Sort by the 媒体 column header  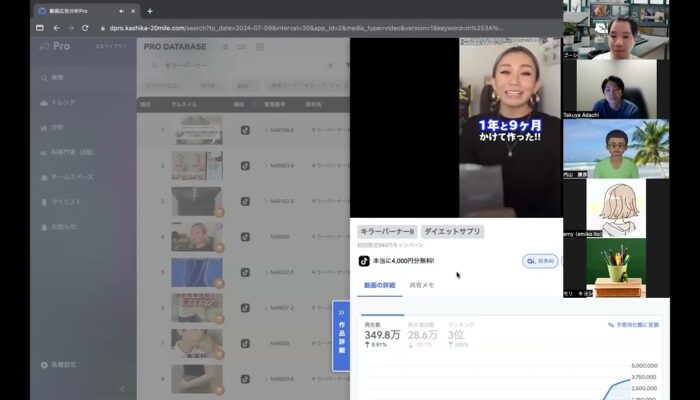pyautogui.click(x=239, y=104)
